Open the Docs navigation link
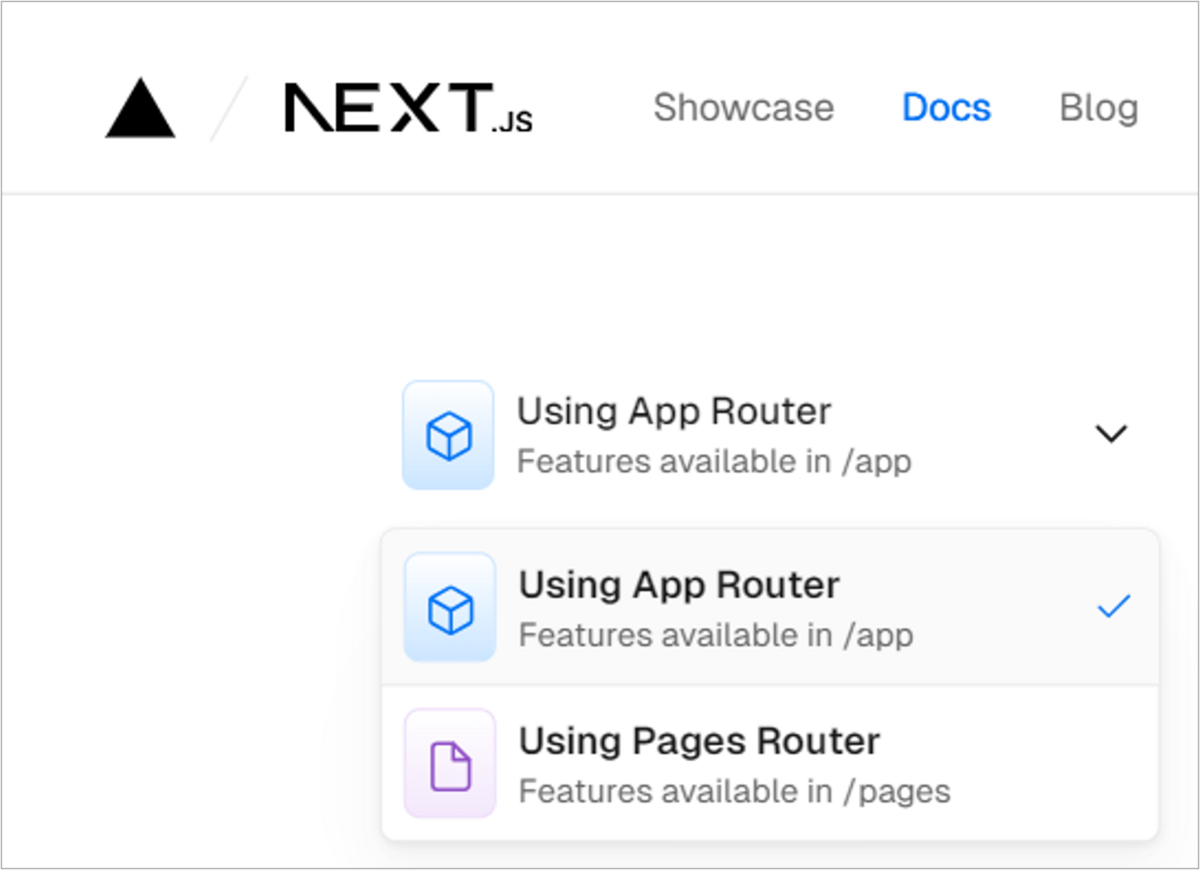The width and height of the screenshot is (1200, 870). coord(946,108)
